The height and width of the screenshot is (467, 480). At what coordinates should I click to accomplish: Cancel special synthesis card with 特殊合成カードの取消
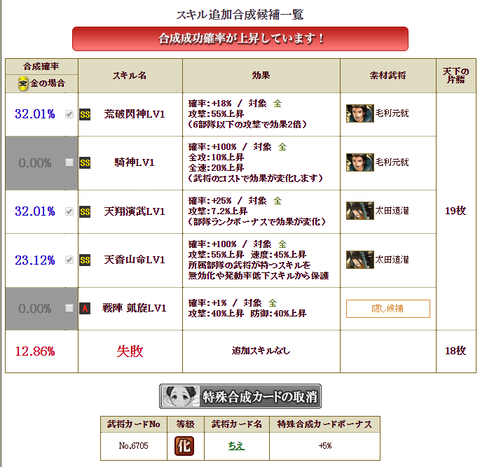tap(240, 396)
